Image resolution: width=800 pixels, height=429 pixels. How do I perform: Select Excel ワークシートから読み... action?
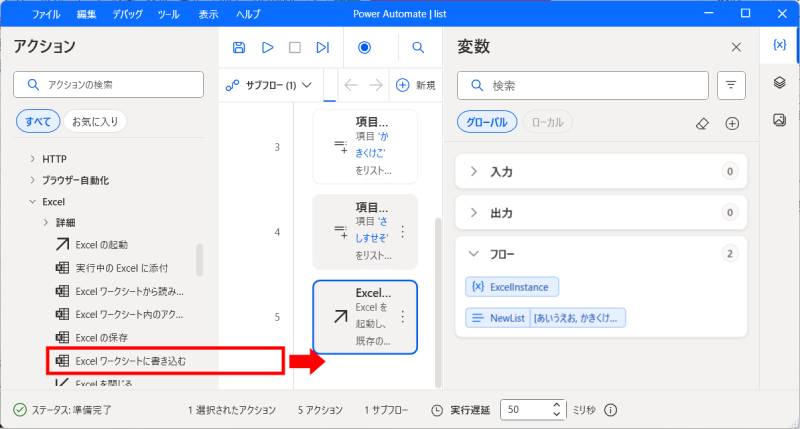coord(120,292)
